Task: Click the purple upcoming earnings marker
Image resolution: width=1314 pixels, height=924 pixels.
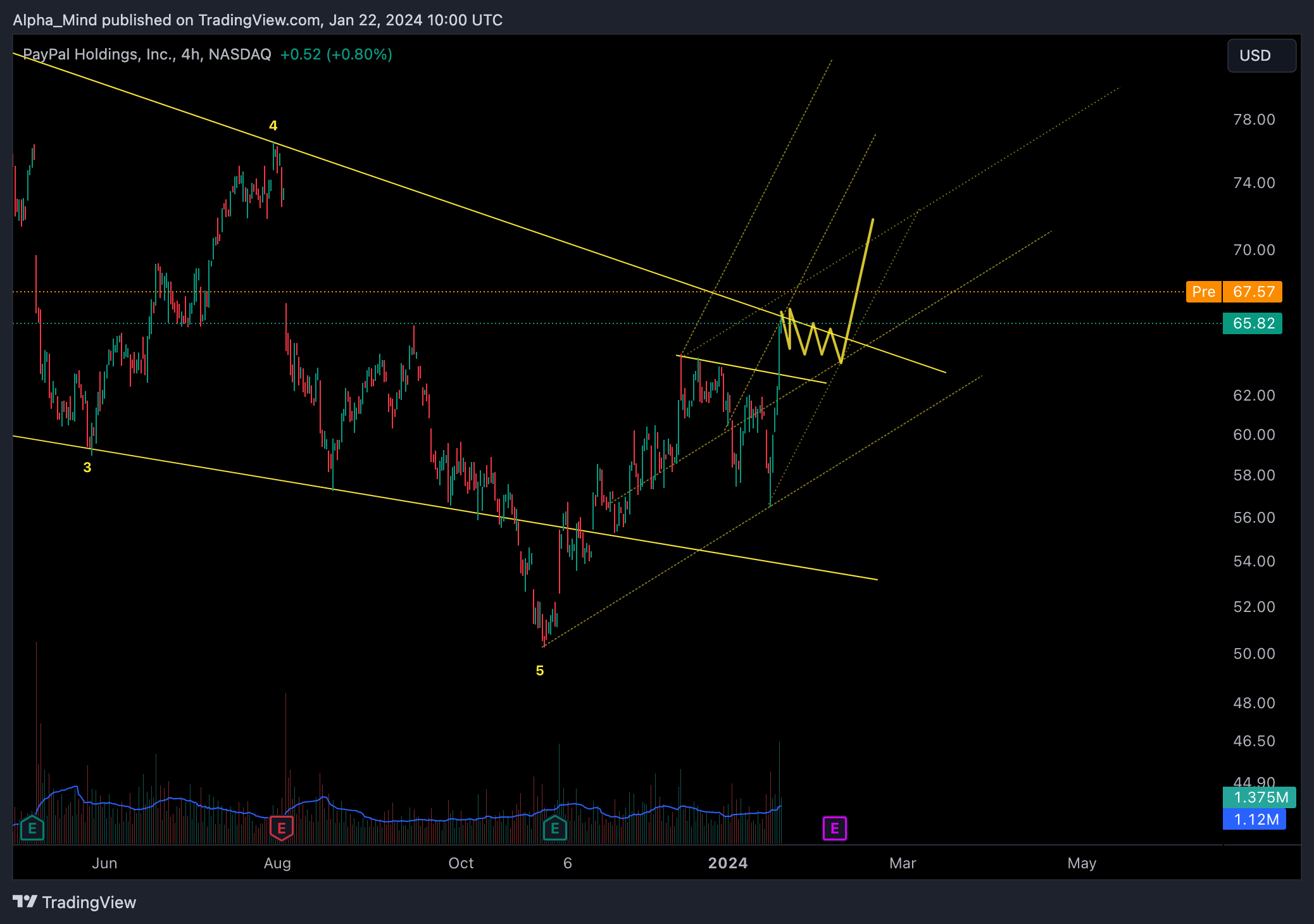Action: (835, 828)
